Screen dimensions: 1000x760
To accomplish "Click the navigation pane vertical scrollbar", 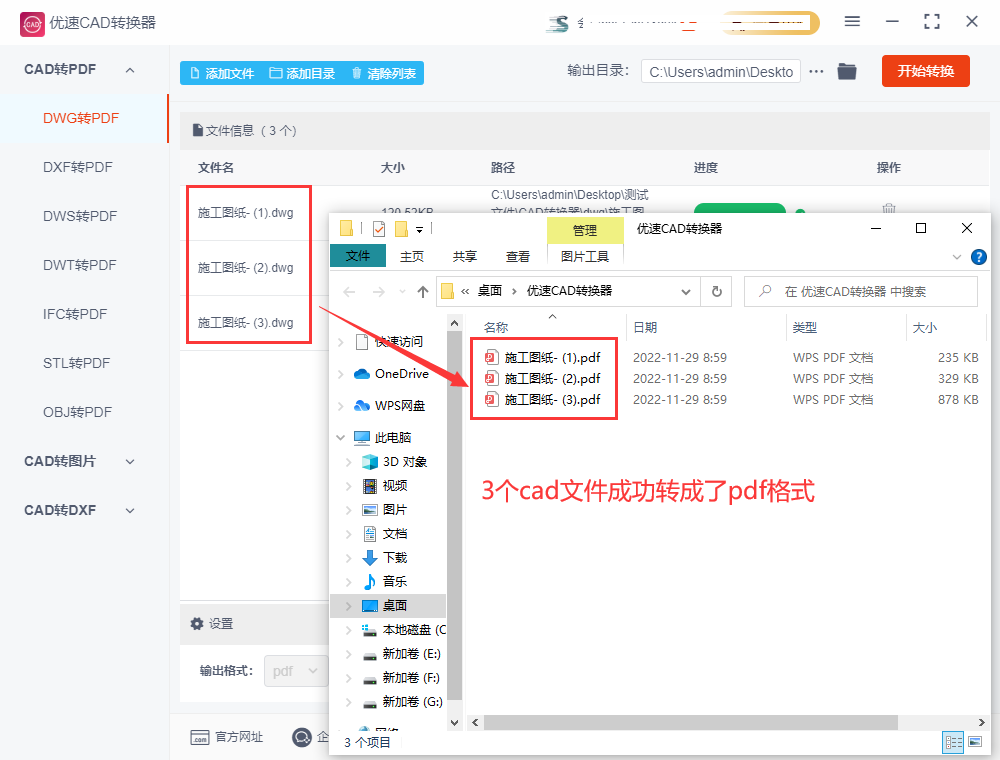I will (x=454, y=515).
